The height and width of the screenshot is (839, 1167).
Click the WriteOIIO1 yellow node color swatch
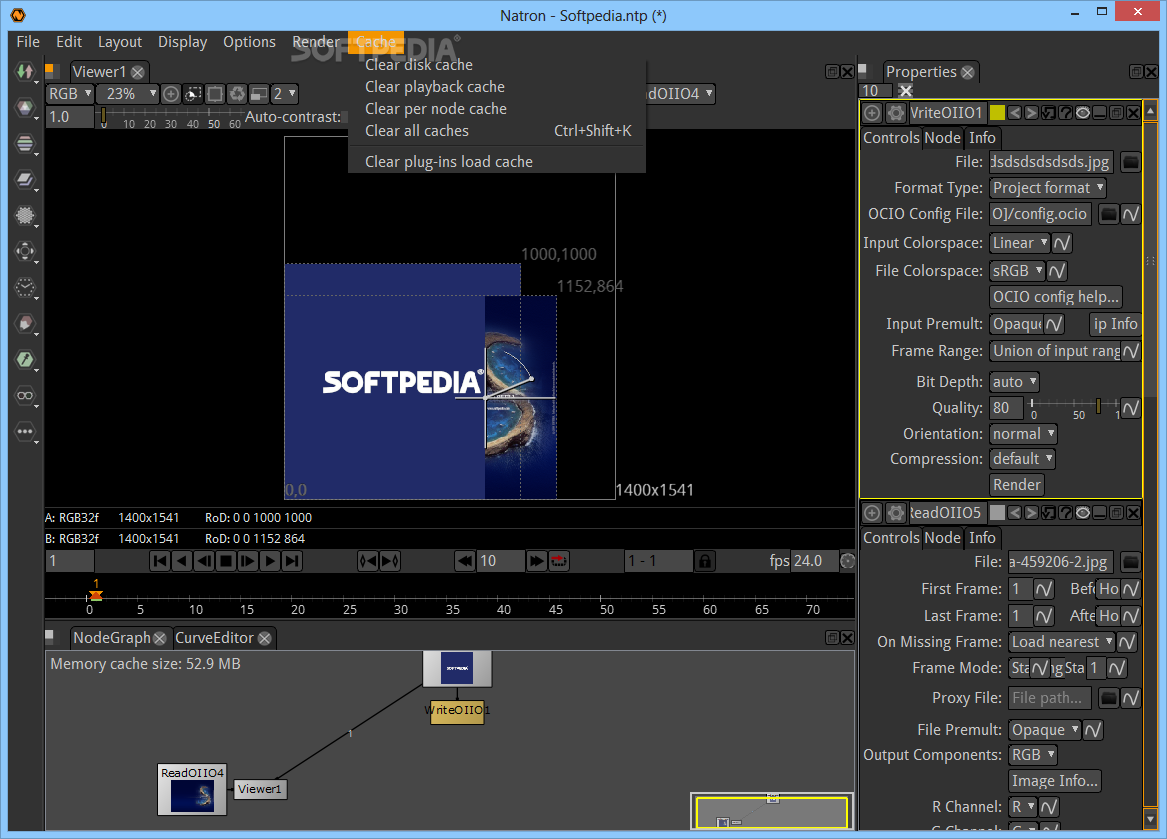997,113
